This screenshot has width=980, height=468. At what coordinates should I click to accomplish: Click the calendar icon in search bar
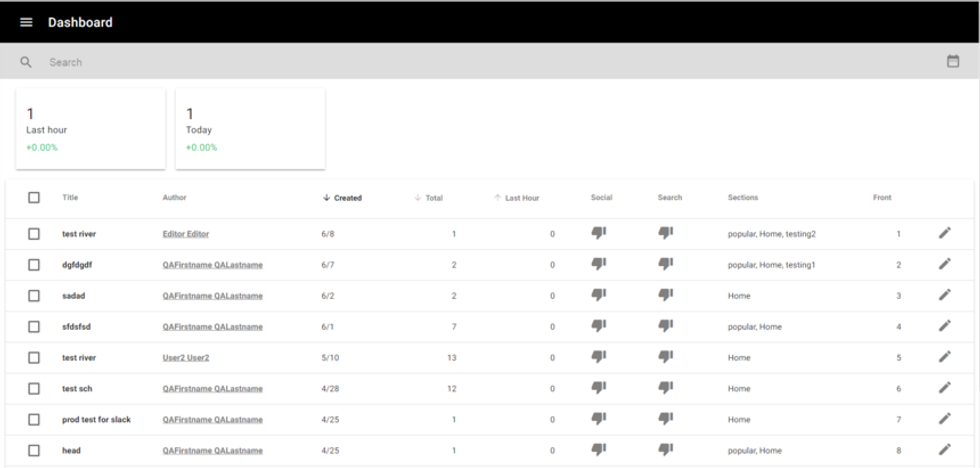pyautogui.click(x=953, y=62)
